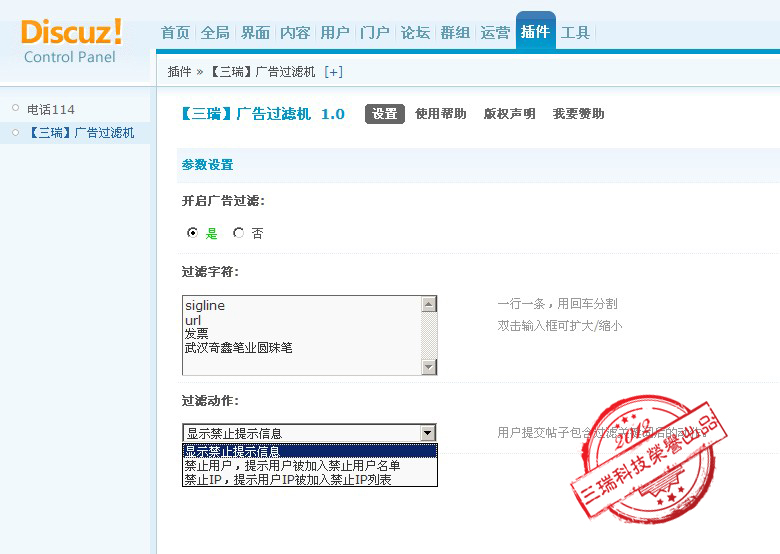Click the hint 双击输入框可扩大/缩小
This screenshot has width=780, height=554.
pos(560,326)
